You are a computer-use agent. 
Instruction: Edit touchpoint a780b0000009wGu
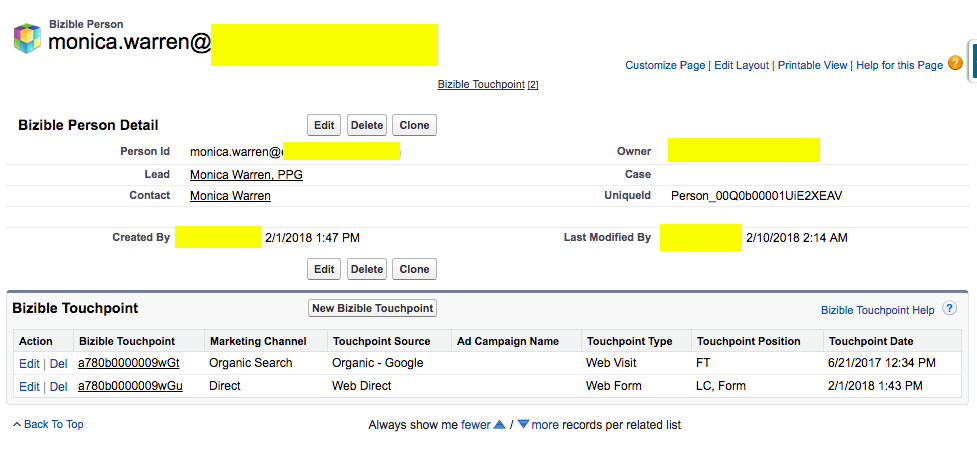coord(29,387)
